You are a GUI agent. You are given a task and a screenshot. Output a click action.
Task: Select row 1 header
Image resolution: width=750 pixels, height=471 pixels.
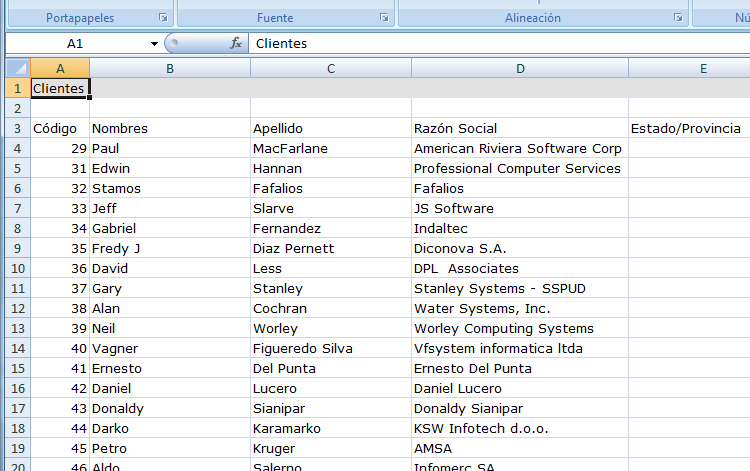click(18, 88)
